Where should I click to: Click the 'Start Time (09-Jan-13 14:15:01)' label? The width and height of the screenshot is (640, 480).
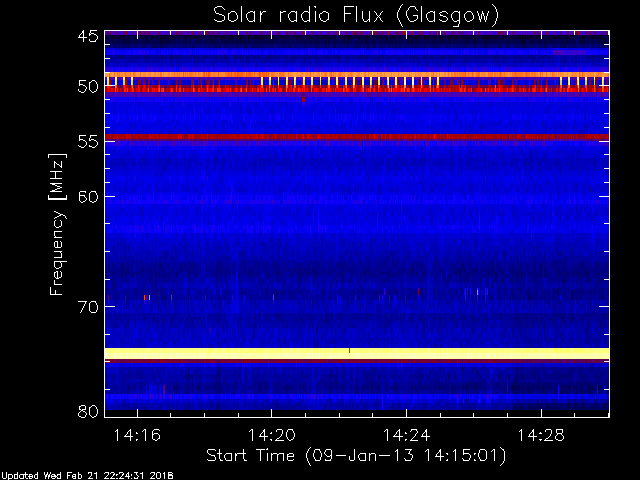click(x=356, y=456)
